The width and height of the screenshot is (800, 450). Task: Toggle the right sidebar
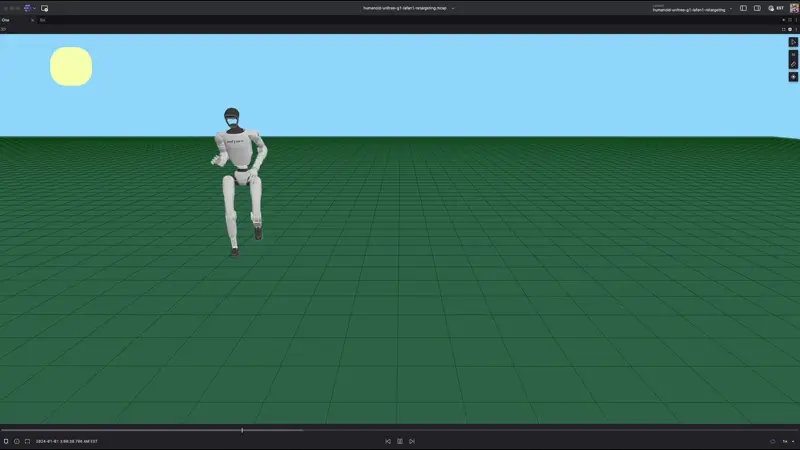[x=756, y=8]
